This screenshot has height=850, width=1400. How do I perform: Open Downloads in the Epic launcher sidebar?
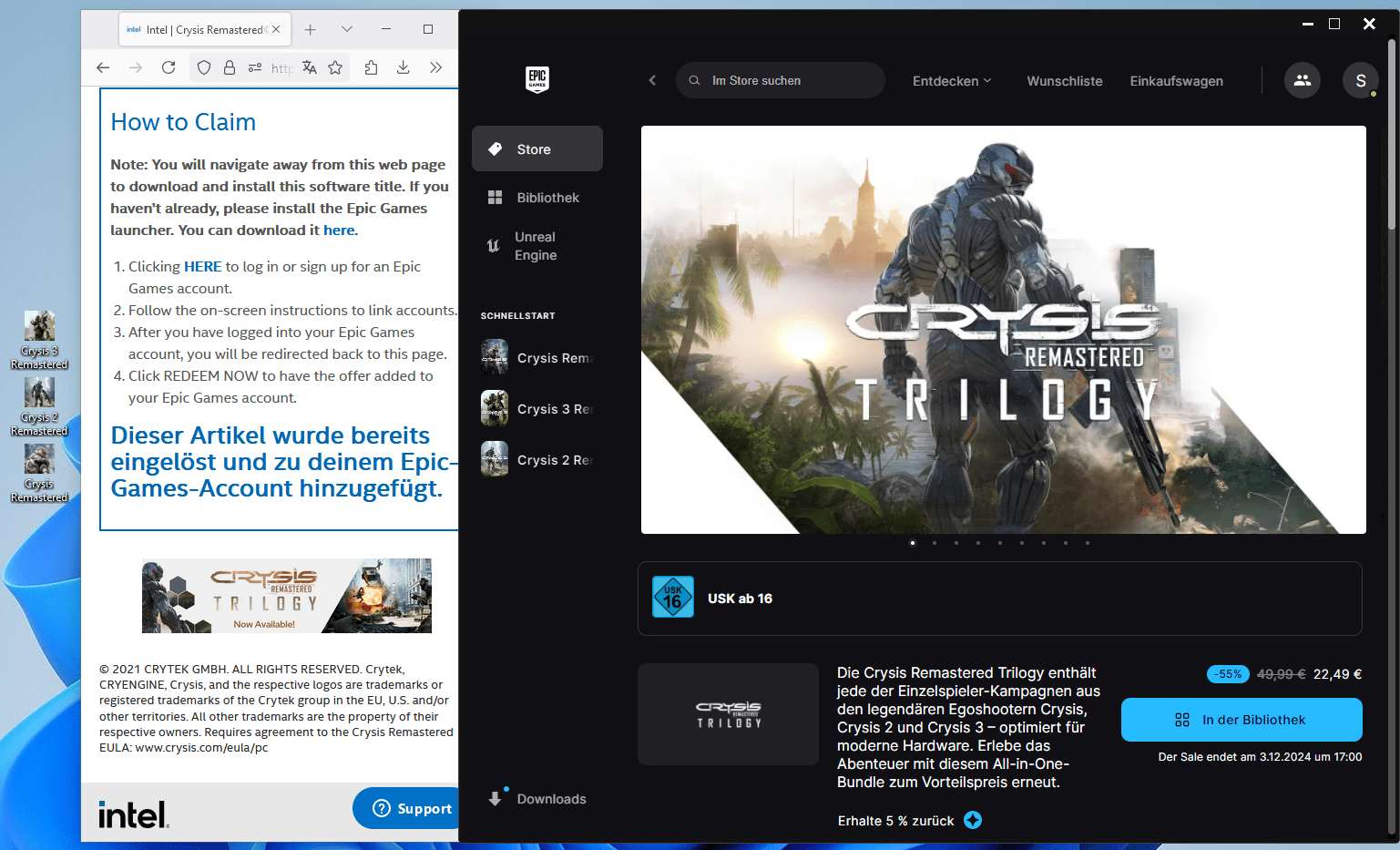coord(537,799)
